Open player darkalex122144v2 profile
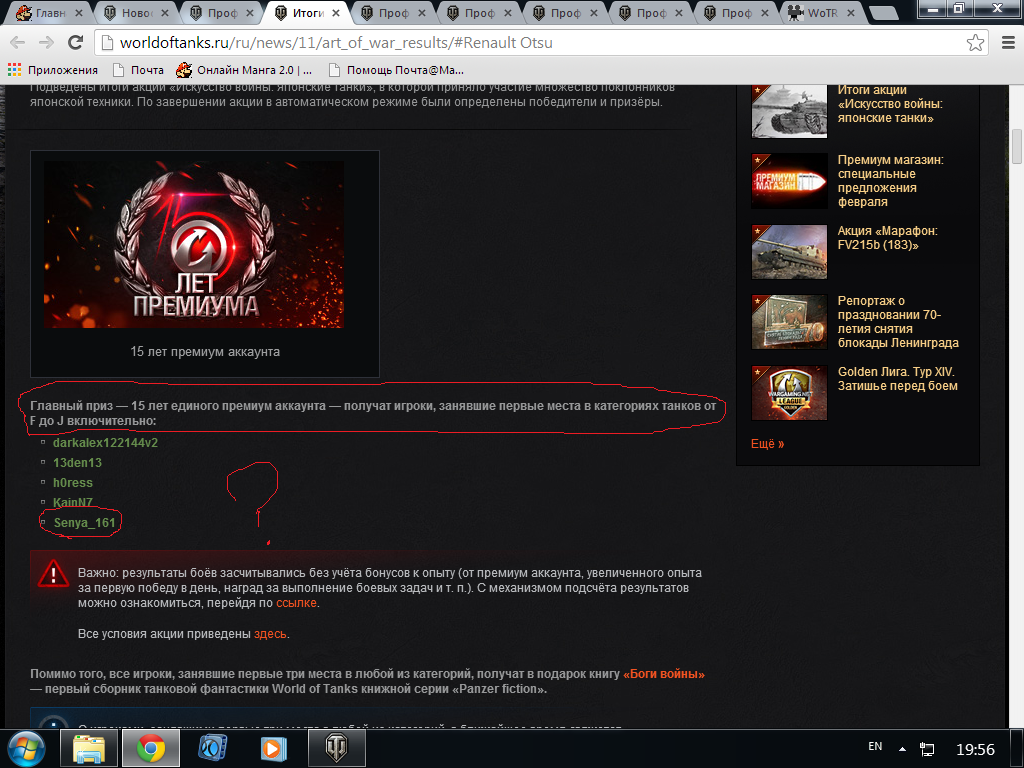1024x768 pixels. coord(105,443)
